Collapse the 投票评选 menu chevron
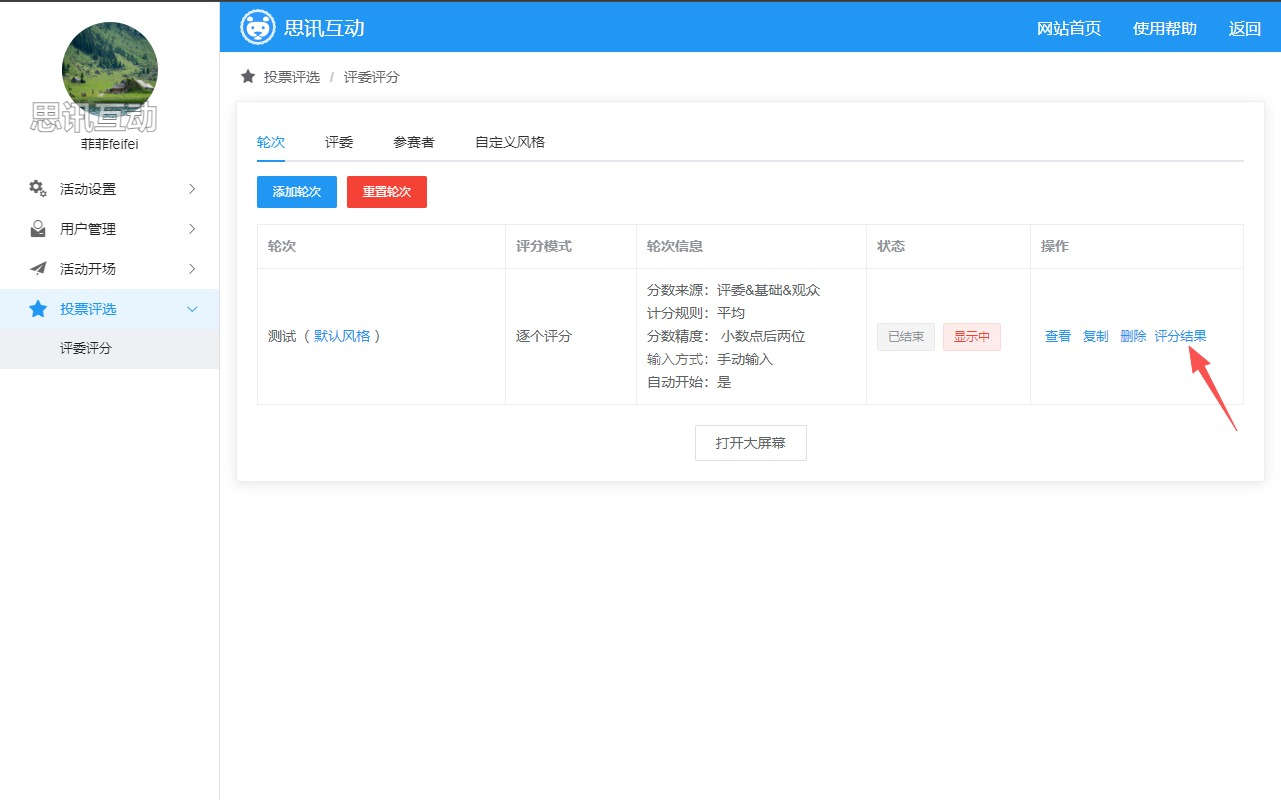 pyautogui.click(x=192, y=309)
